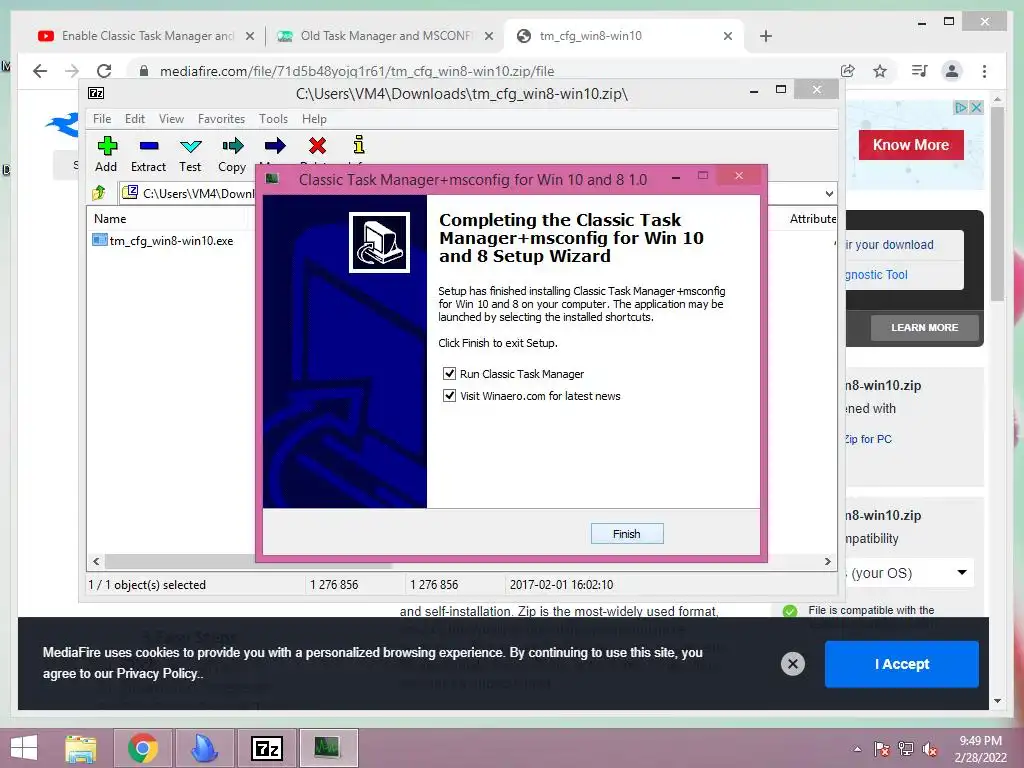Go back in Chrome browser
Image resolution: width=1024 pixels, height=768 pixels.
point(40,71)
